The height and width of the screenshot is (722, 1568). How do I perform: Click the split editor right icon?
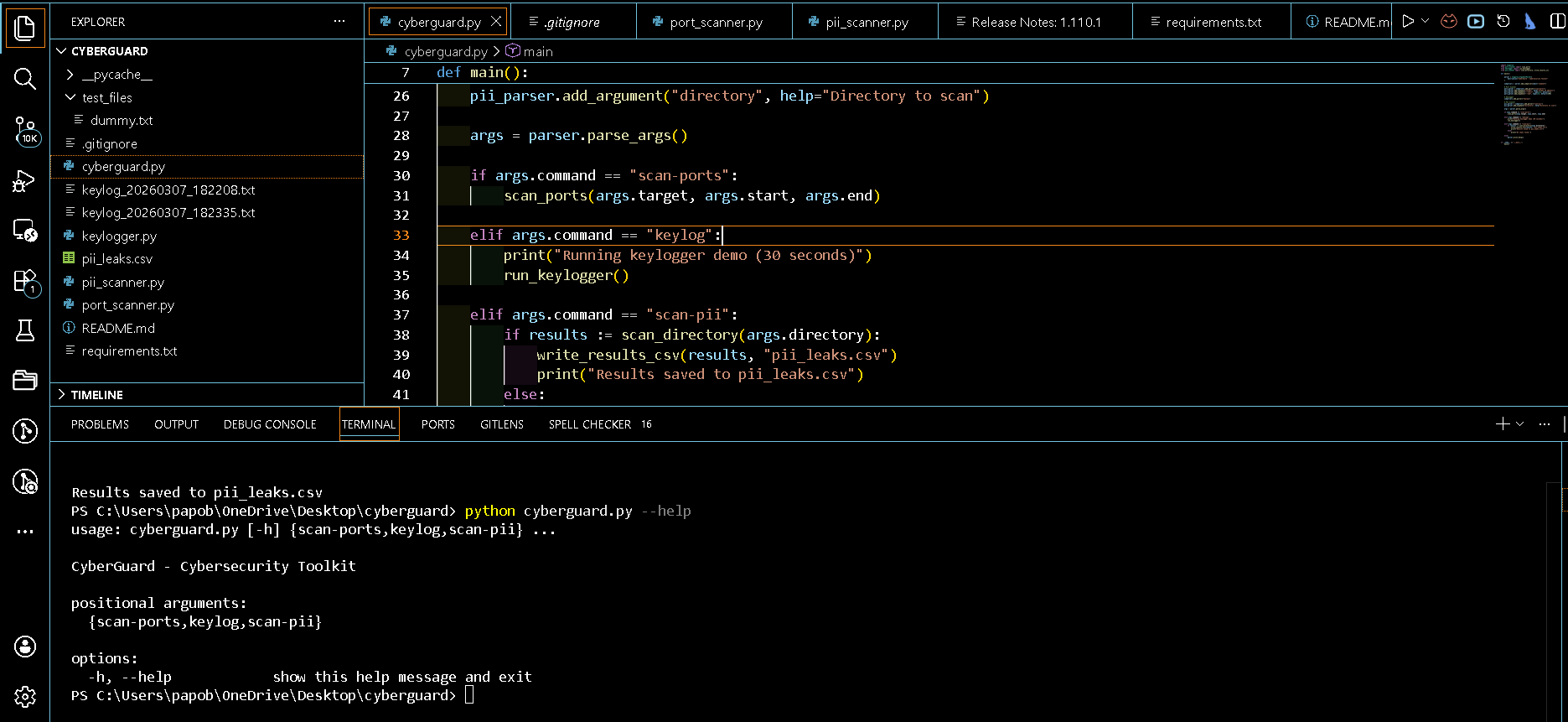click(x=1557, y=22)
